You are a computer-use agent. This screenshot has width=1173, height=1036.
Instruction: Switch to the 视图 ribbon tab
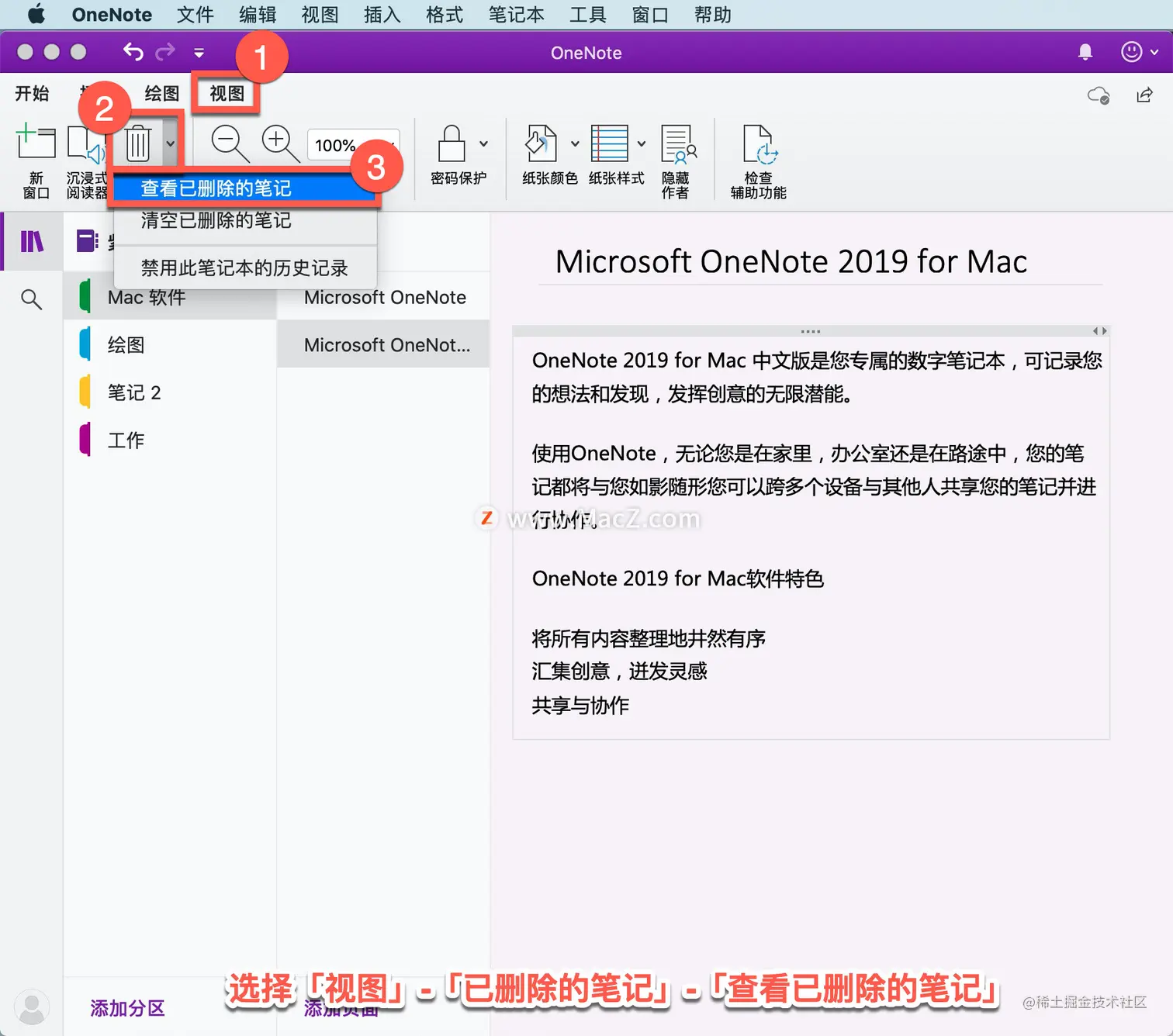(227, 93)
